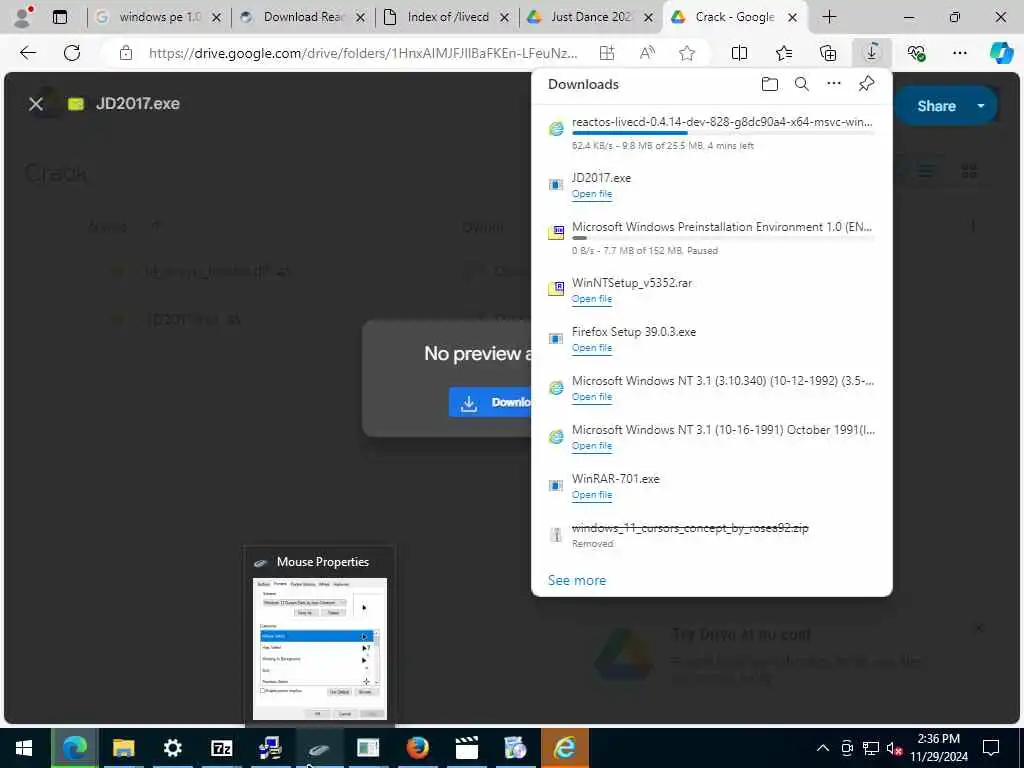
Task: Toggle Split screen icon
Action: (x=739, y=53)
